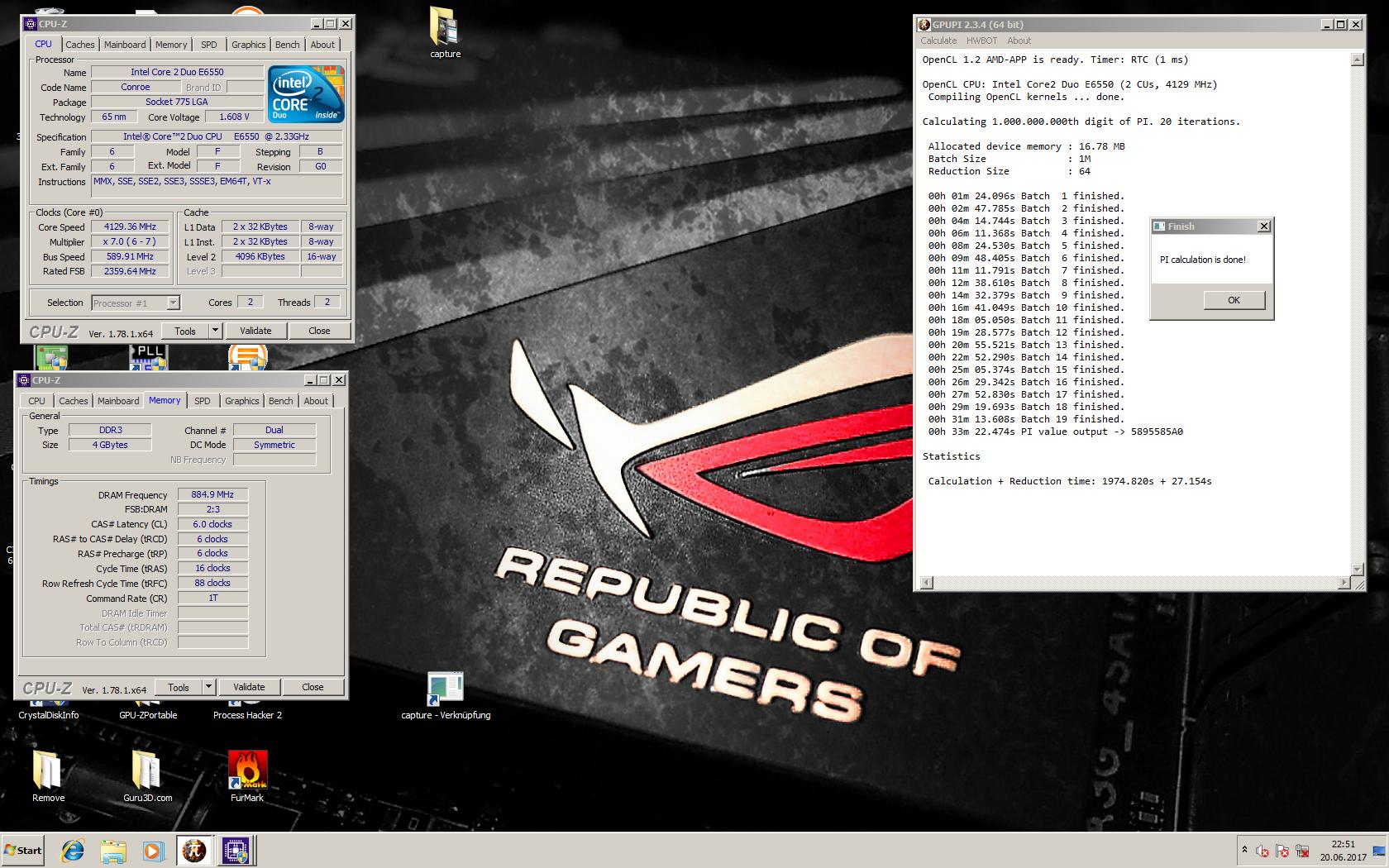The width and height of the screenshot is (1389, 868).
Task: Click OK in the Finish dialog
Action: point(1234,300)
